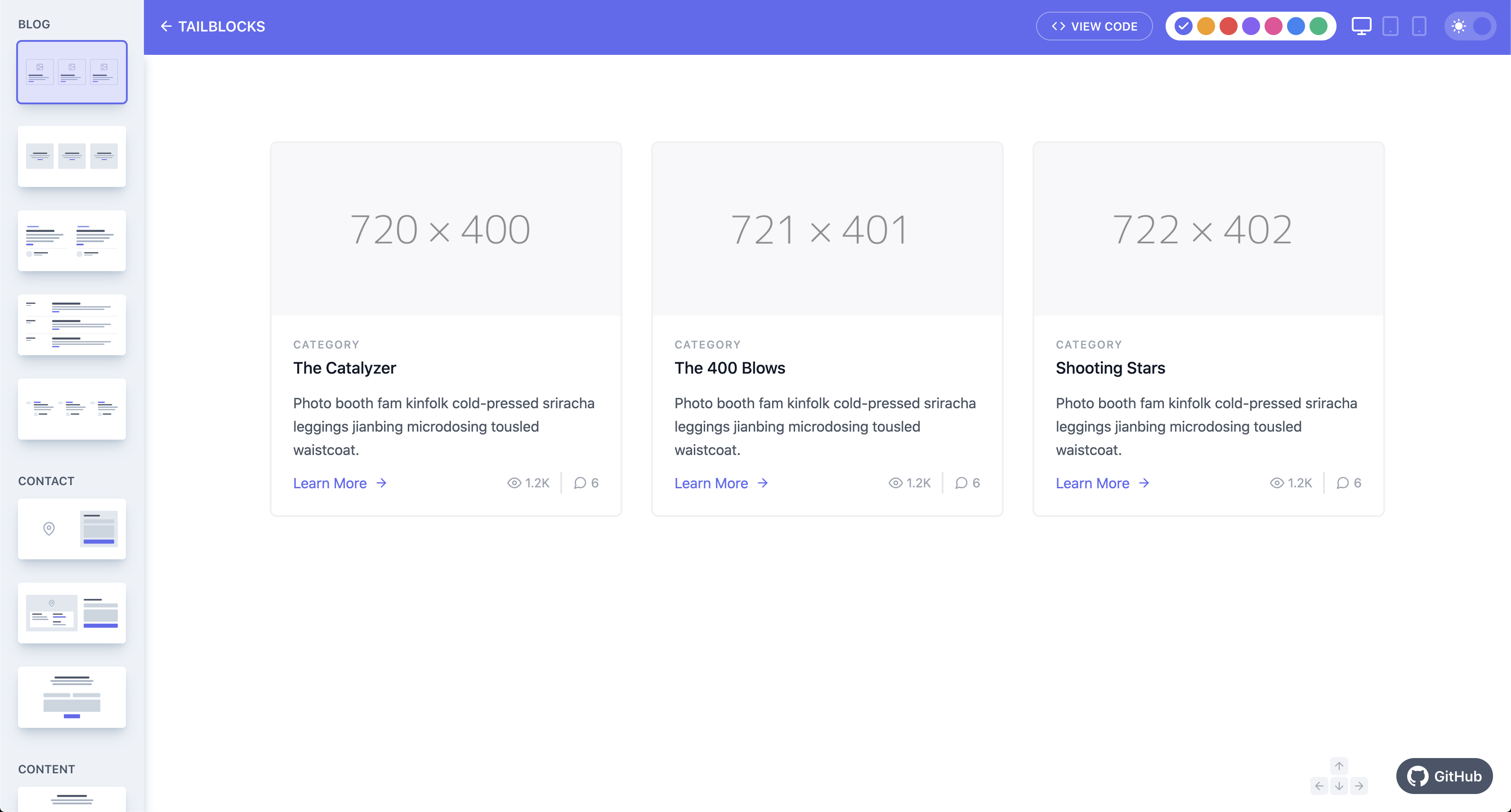Select second blog block thumbnail
This screenshot has width=1511, height=812.
click(x=72, y=156)
